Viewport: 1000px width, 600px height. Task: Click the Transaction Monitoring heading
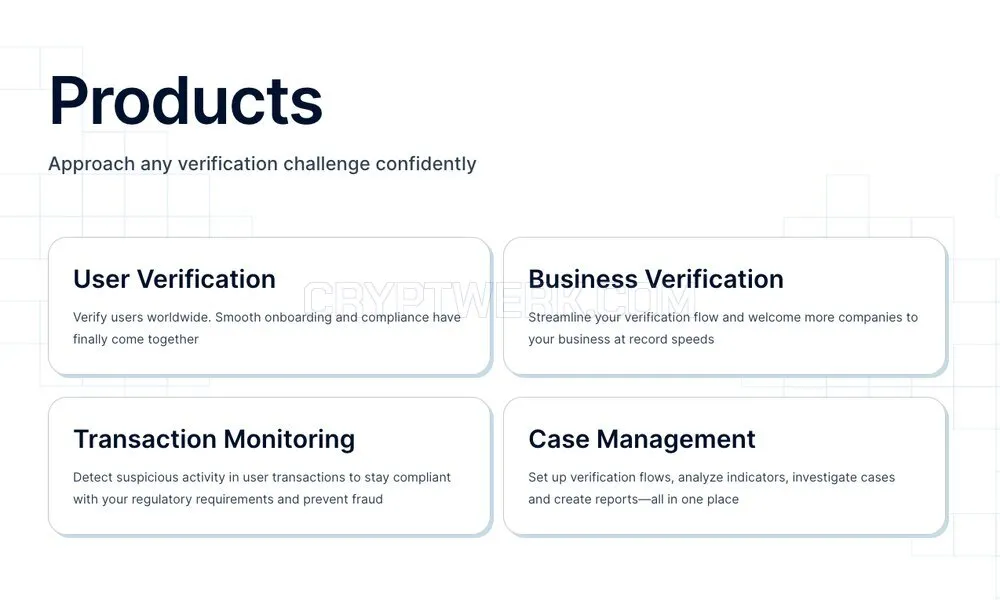[x=214, y=439]
